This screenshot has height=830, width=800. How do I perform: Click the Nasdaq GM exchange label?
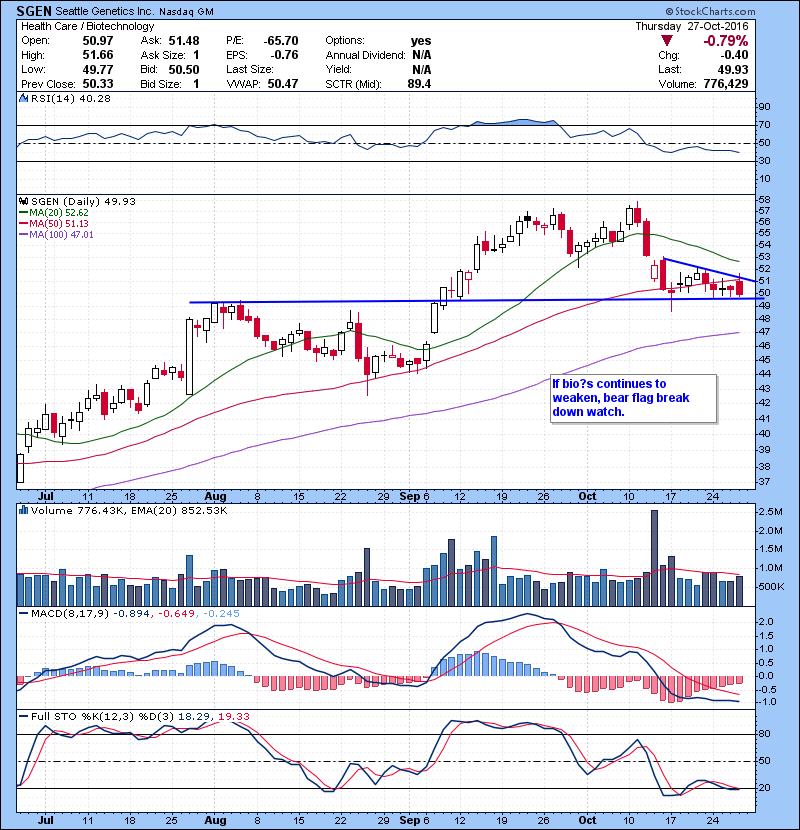pyautogui.click(x=186, y=12)
